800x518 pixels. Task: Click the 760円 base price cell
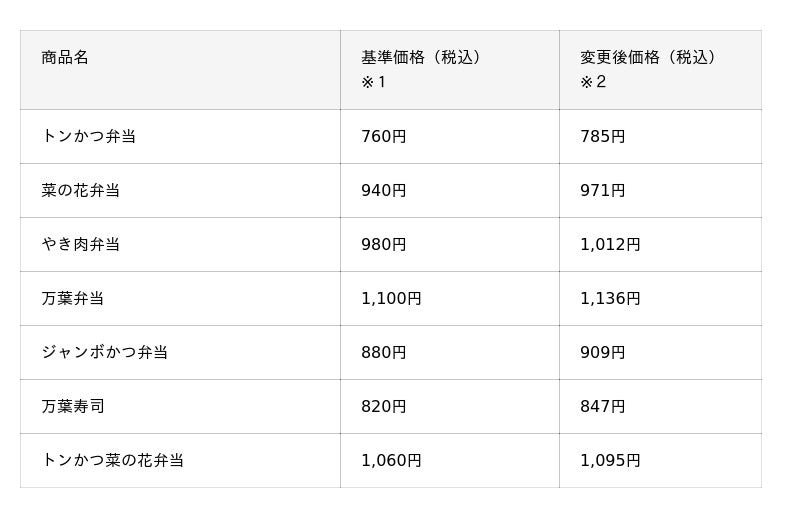pyautogui.click(x=384, y=136)
